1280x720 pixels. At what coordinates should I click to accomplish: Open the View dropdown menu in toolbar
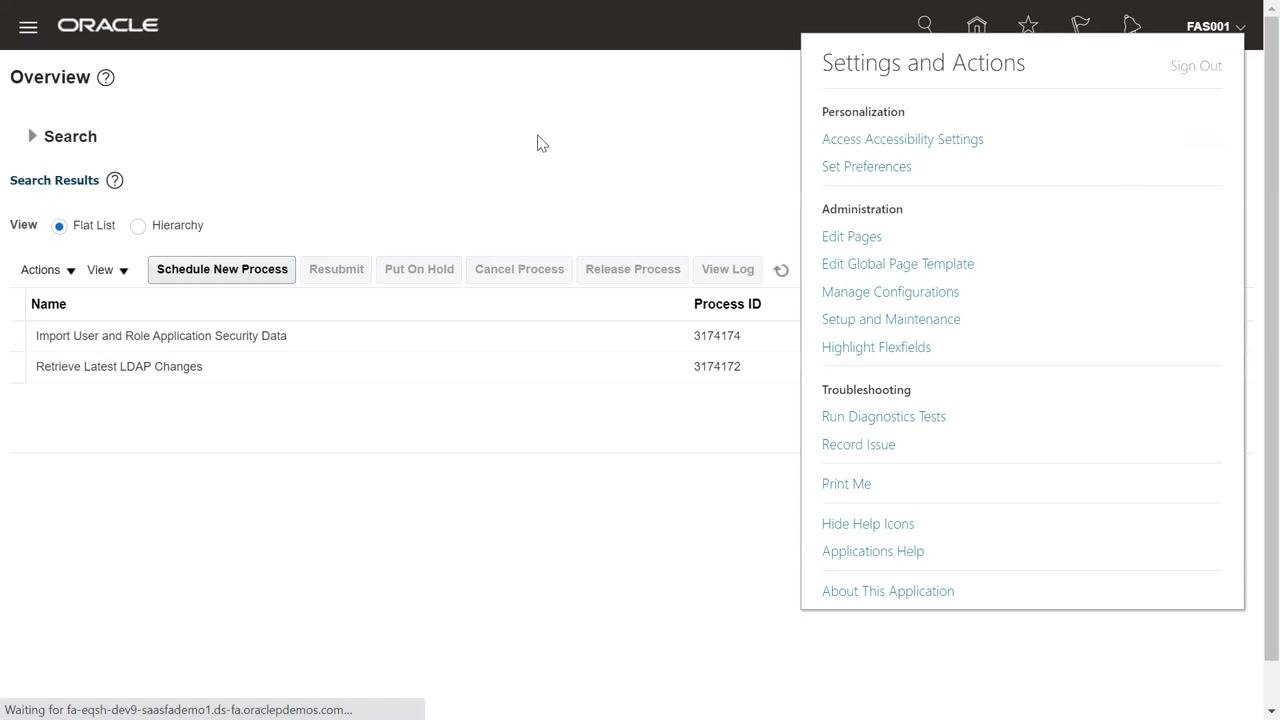107,270
